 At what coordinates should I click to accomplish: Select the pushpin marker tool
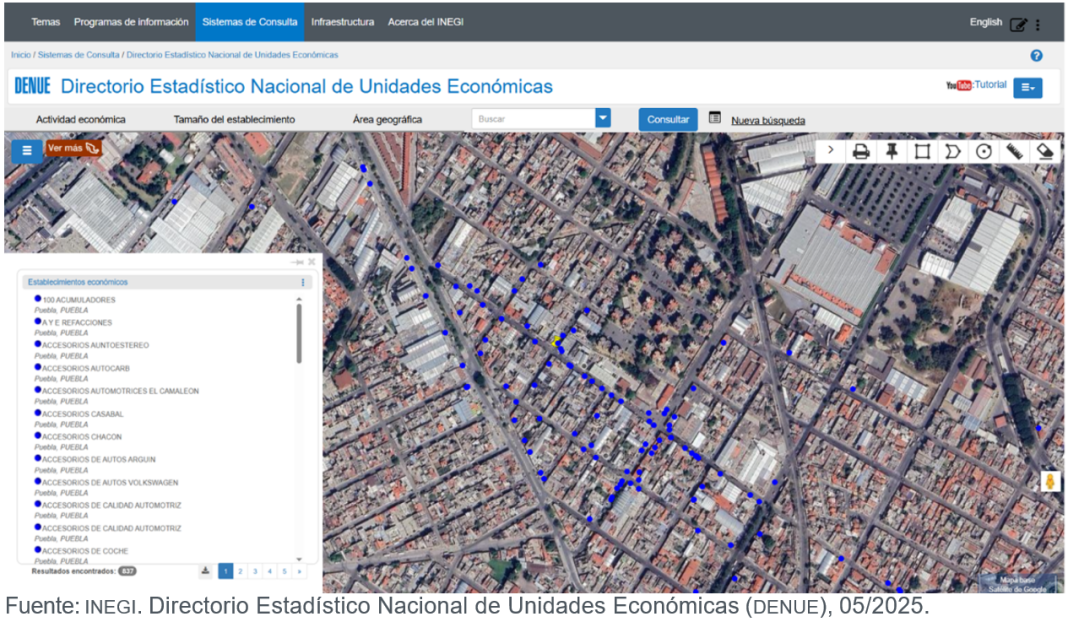click(x=891, y=151)
